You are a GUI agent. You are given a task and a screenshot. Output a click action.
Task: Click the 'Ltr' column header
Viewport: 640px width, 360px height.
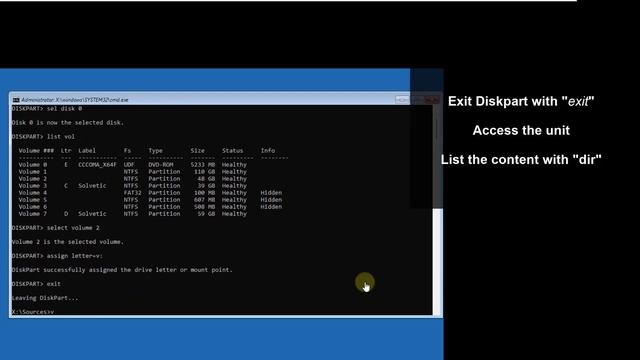[x=66, y=151]
